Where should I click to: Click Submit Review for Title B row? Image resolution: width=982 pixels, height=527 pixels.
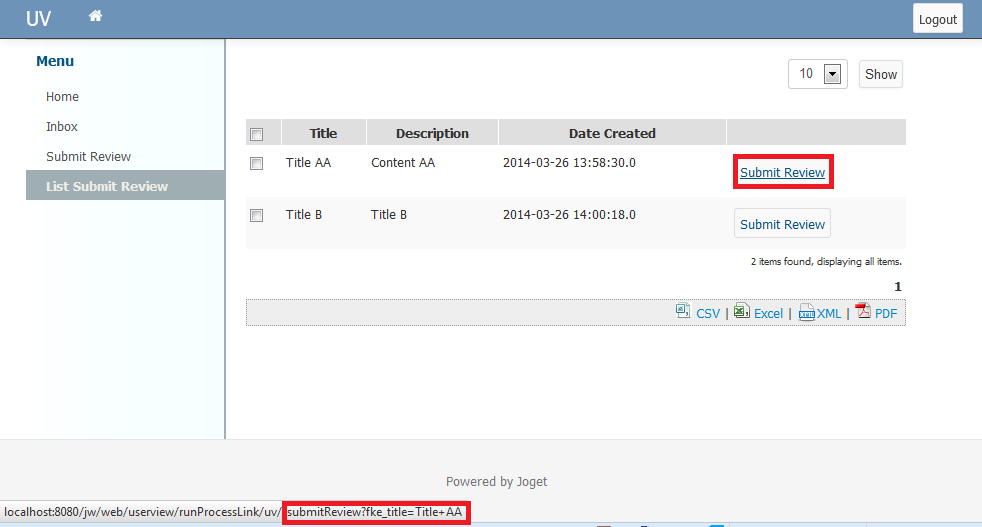click(x=782, y=224)
